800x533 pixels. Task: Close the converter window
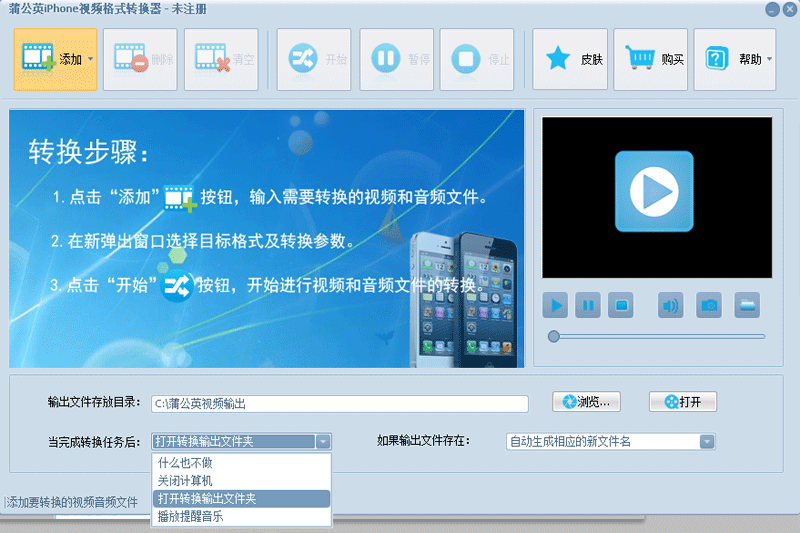click(x=790, y=9)
